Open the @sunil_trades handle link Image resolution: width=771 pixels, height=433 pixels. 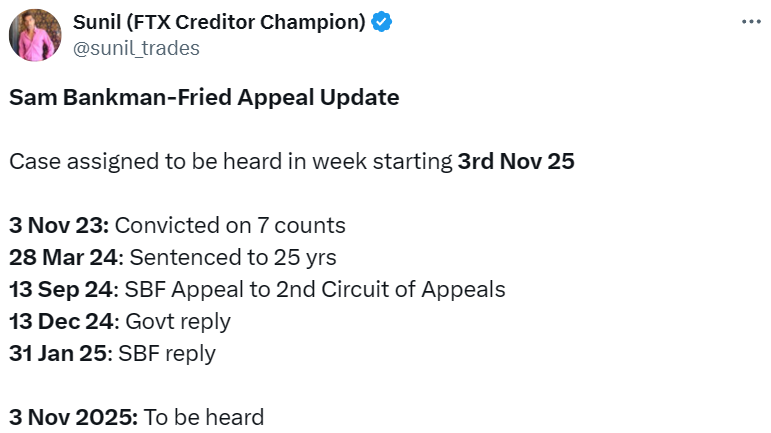(x=136, y=48)
